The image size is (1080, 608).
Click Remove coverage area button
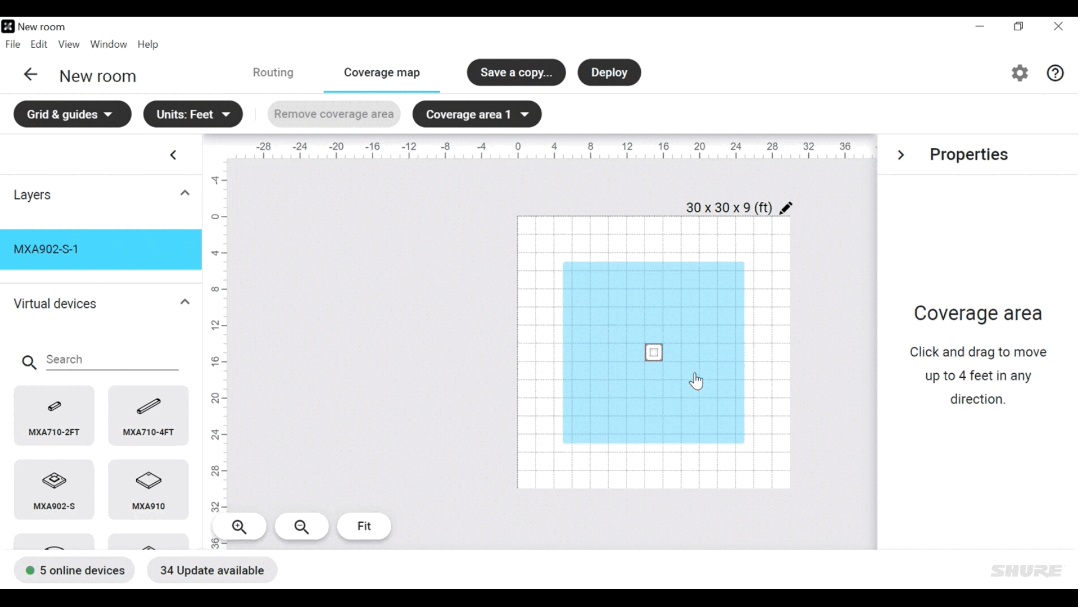coord(334,114)
